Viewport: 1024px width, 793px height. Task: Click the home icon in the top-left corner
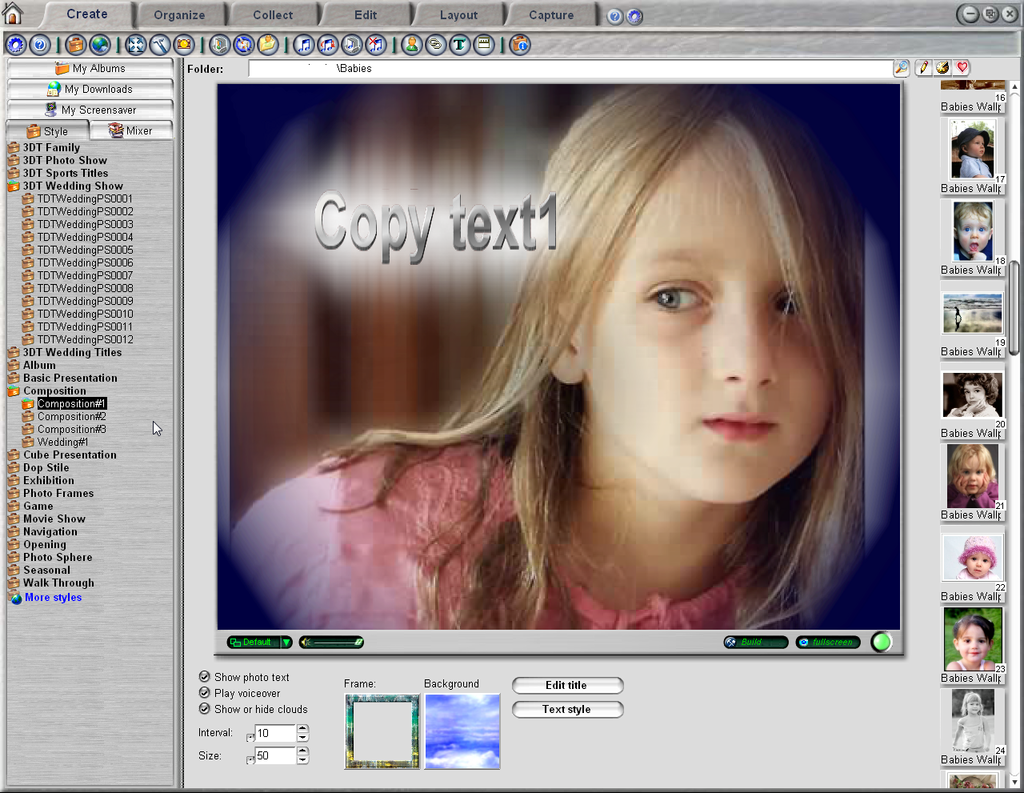(13, 13)
